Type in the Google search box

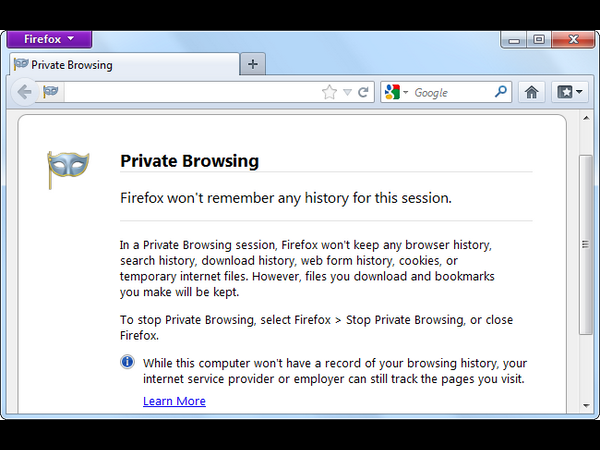tap(450, 92)
